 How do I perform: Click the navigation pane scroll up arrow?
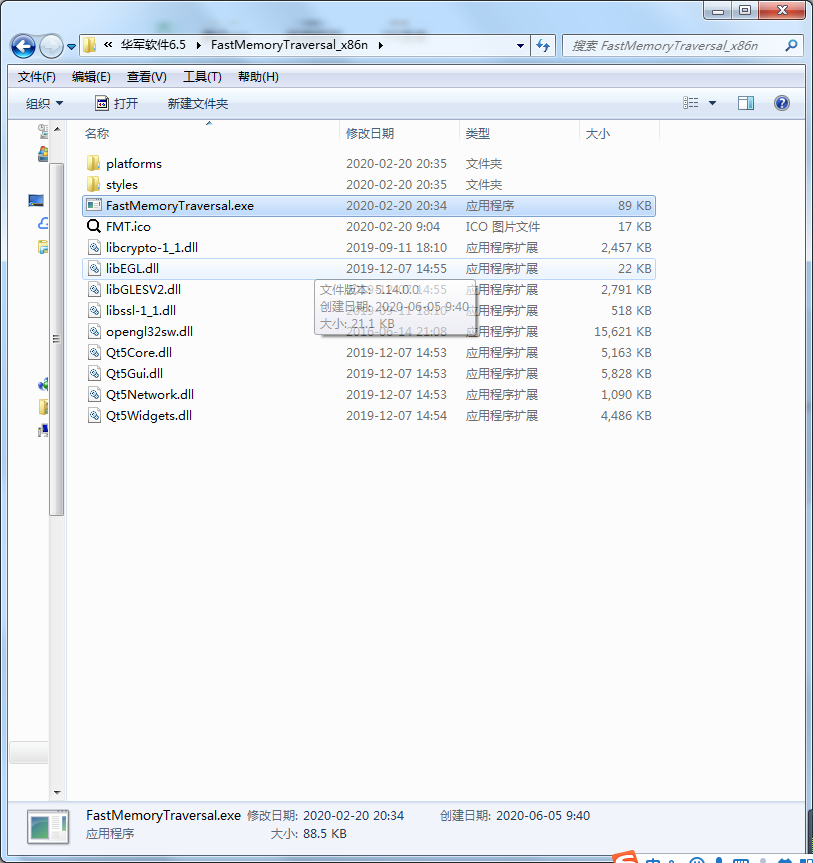pos(57,129)
